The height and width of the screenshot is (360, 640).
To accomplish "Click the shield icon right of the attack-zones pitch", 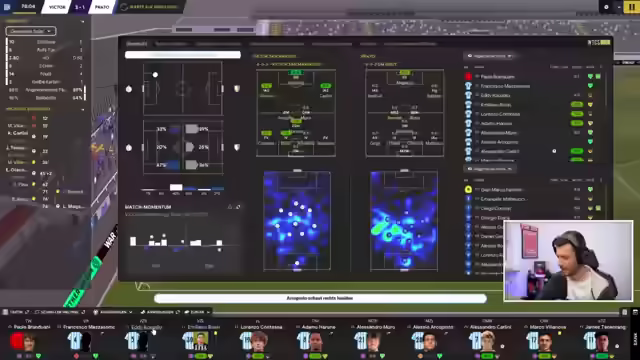I will coord(237,147).
